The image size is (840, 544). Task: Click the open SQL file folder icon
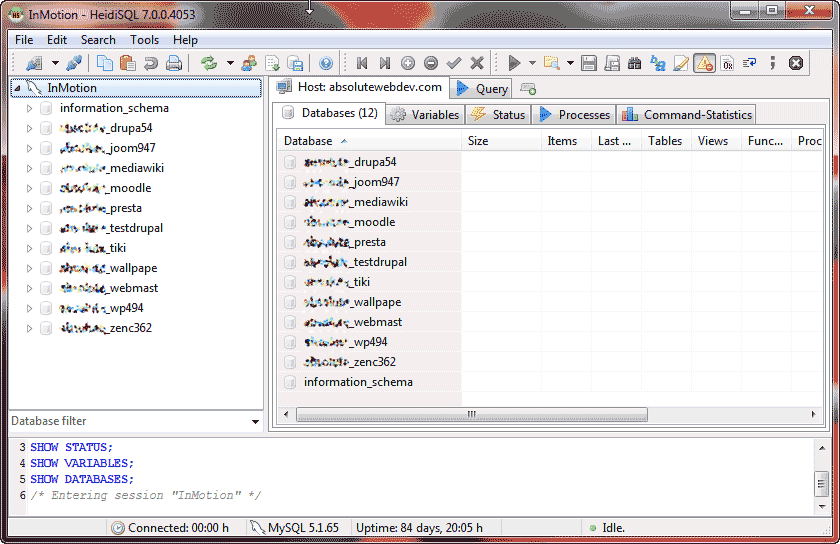(x=551, y=63)
